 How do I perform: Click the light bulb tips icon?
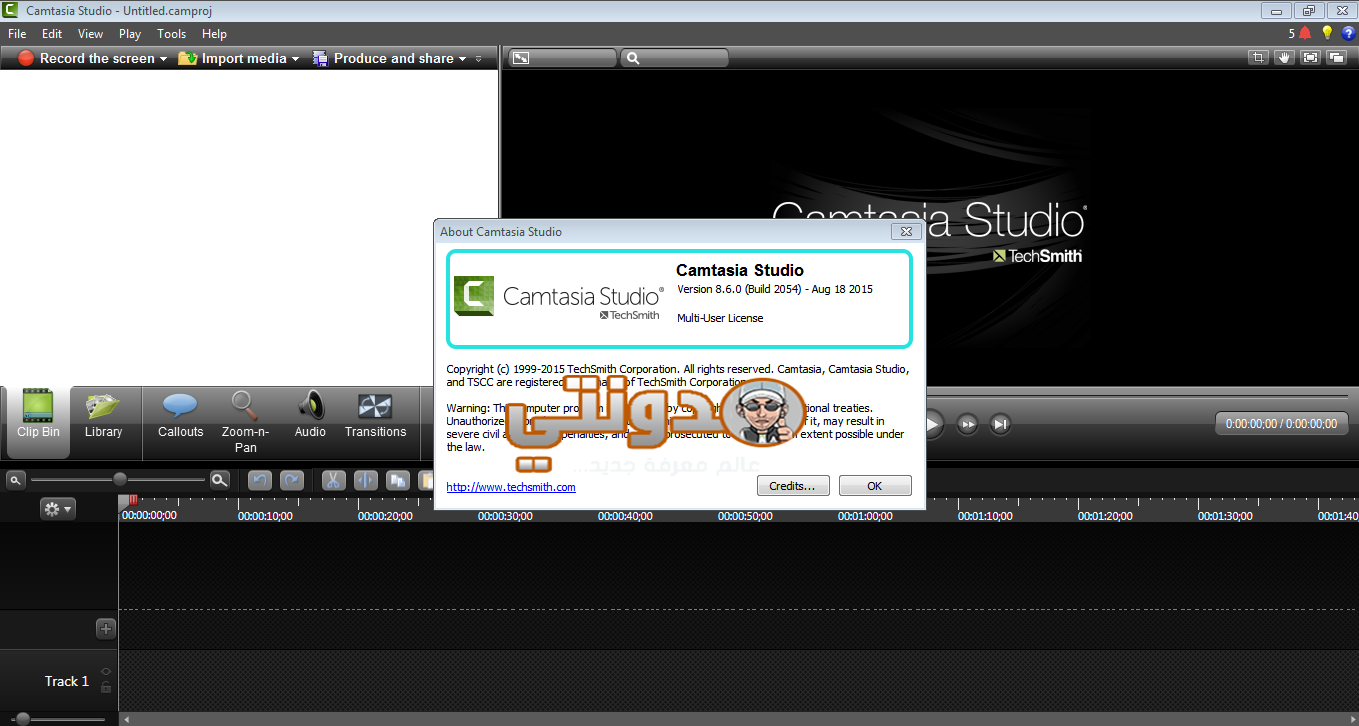[x=1327, y=33]
